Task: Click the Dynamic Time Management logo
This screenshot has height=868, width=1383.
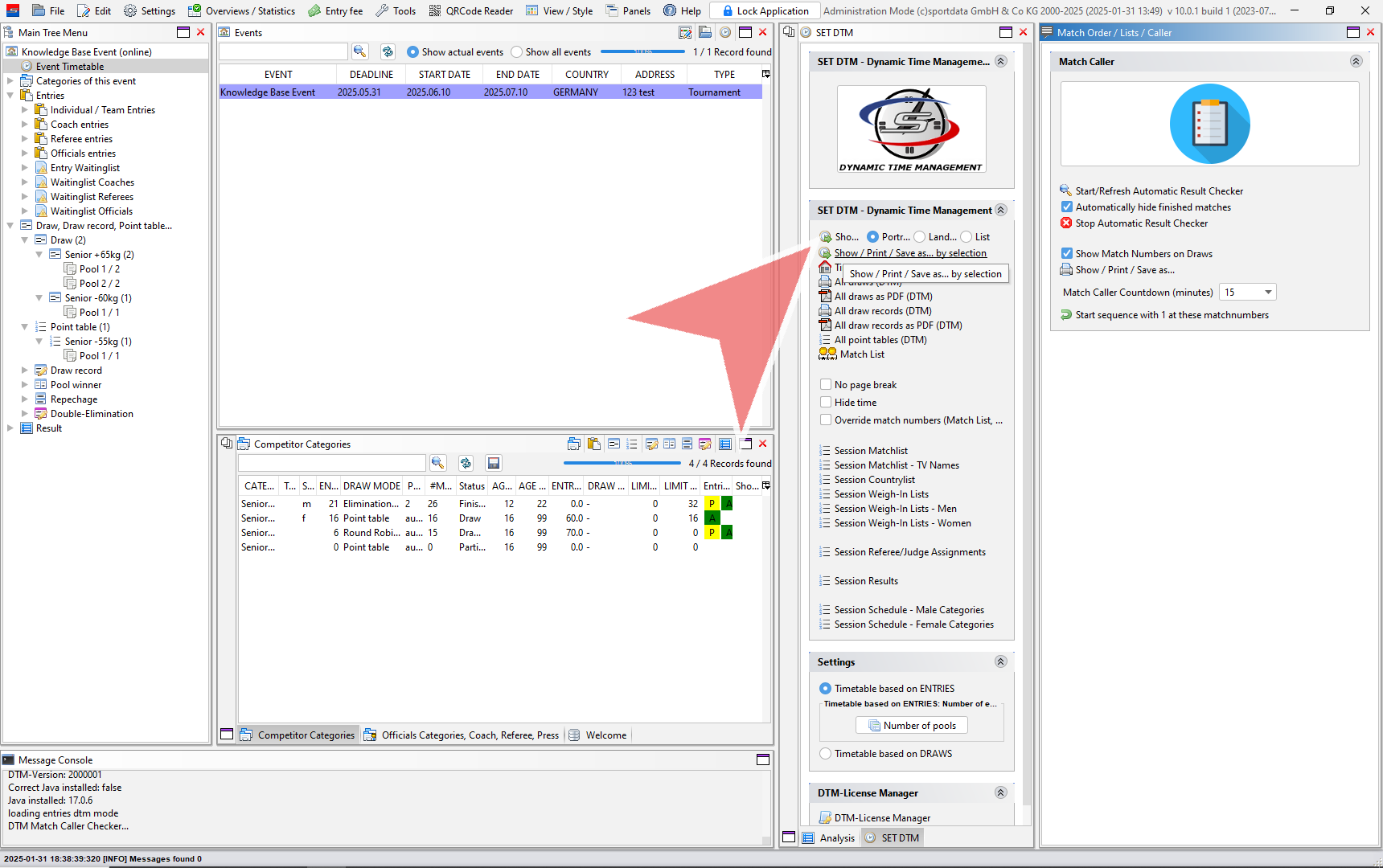Action: [x=911, y=129]
